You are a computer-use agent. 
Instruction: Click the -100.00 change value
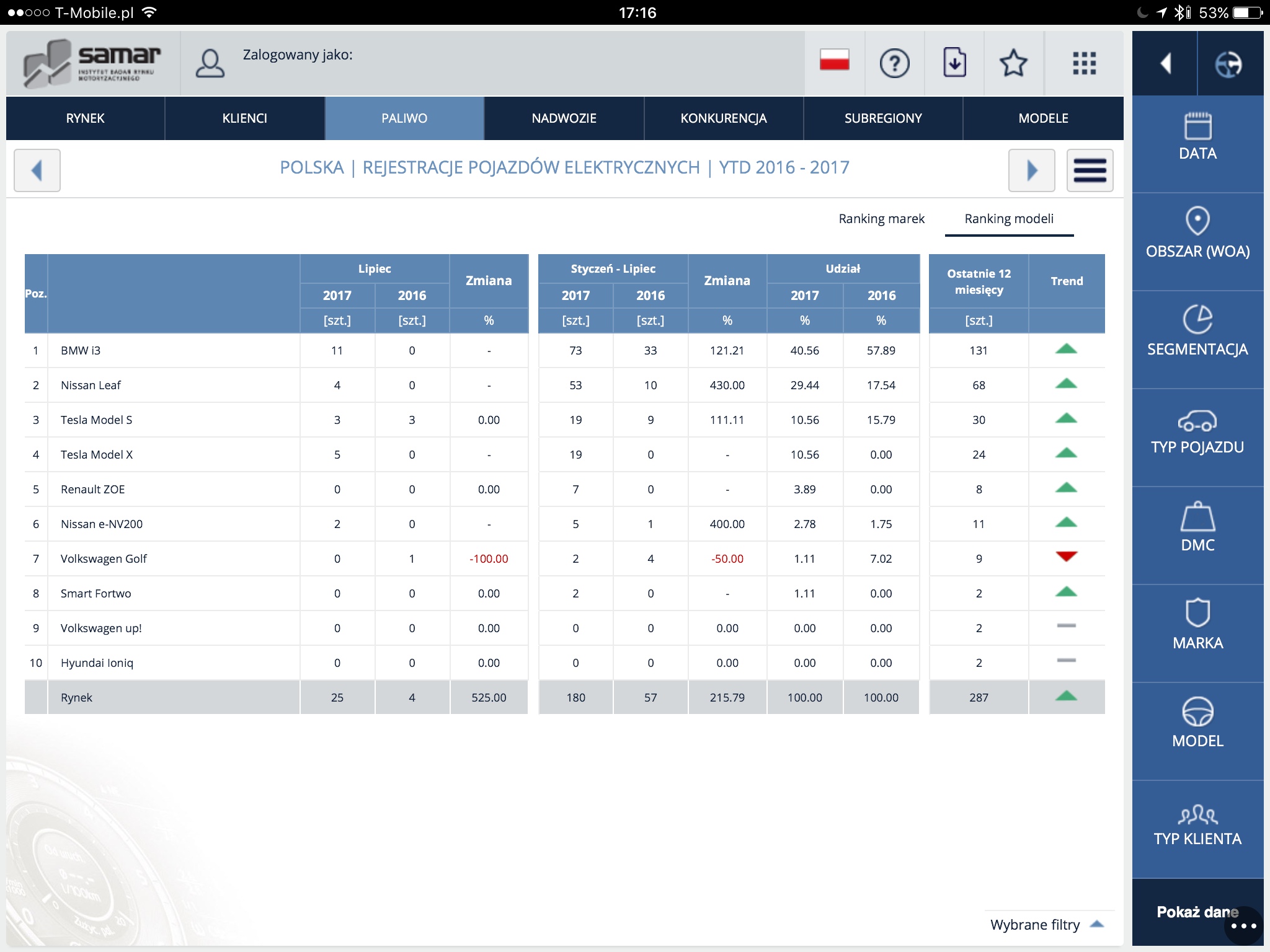489,558
